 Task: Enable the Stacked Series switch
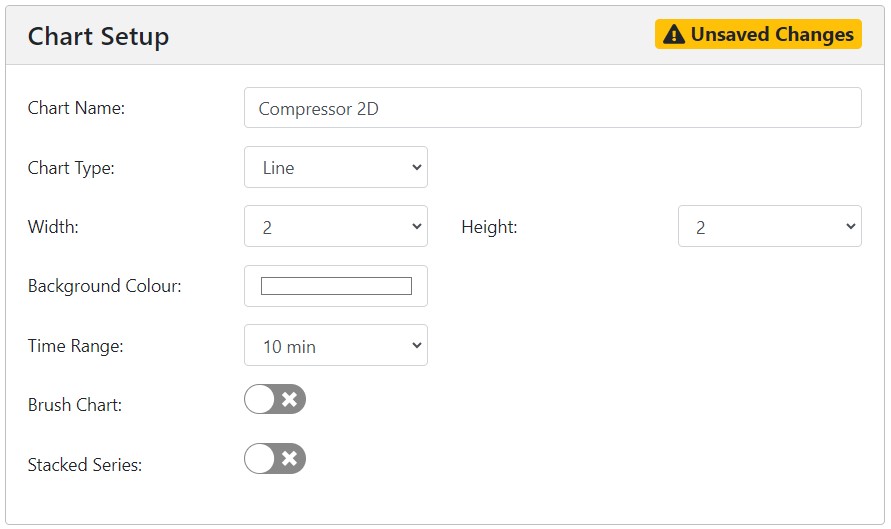click(x=275, y=459)
